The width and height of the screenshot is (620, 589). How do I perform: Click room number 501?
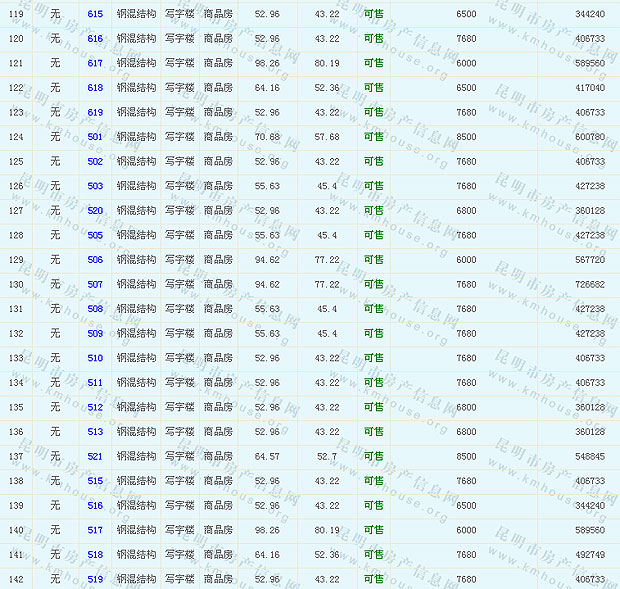click(x=95, y=137)
